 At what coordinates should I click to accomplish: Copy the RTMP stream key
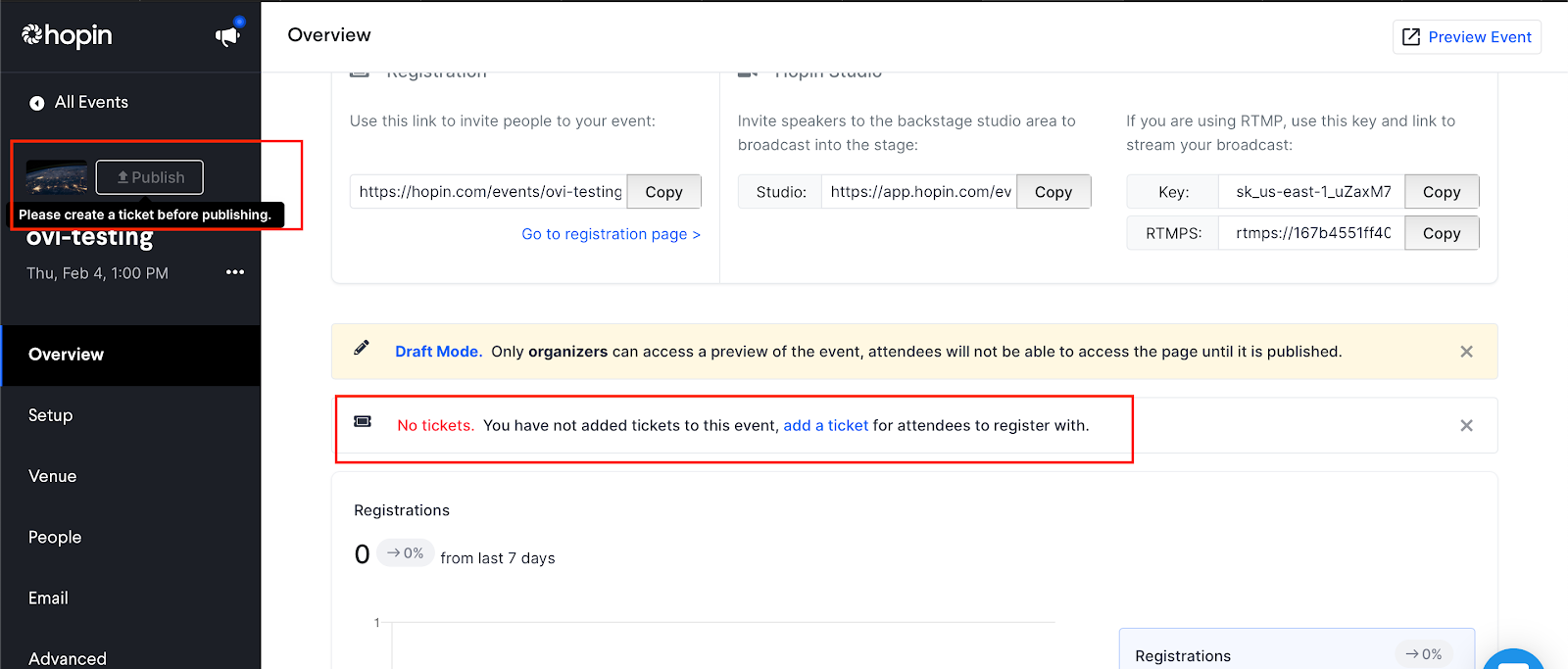tap(1442, 192)
